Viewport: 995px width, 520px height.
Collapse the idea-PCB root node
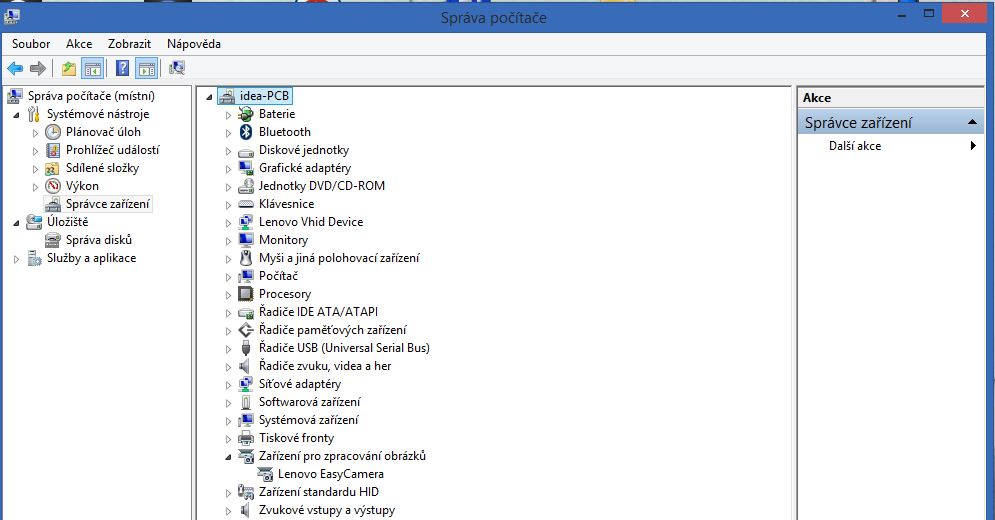[x=209, y=97]
